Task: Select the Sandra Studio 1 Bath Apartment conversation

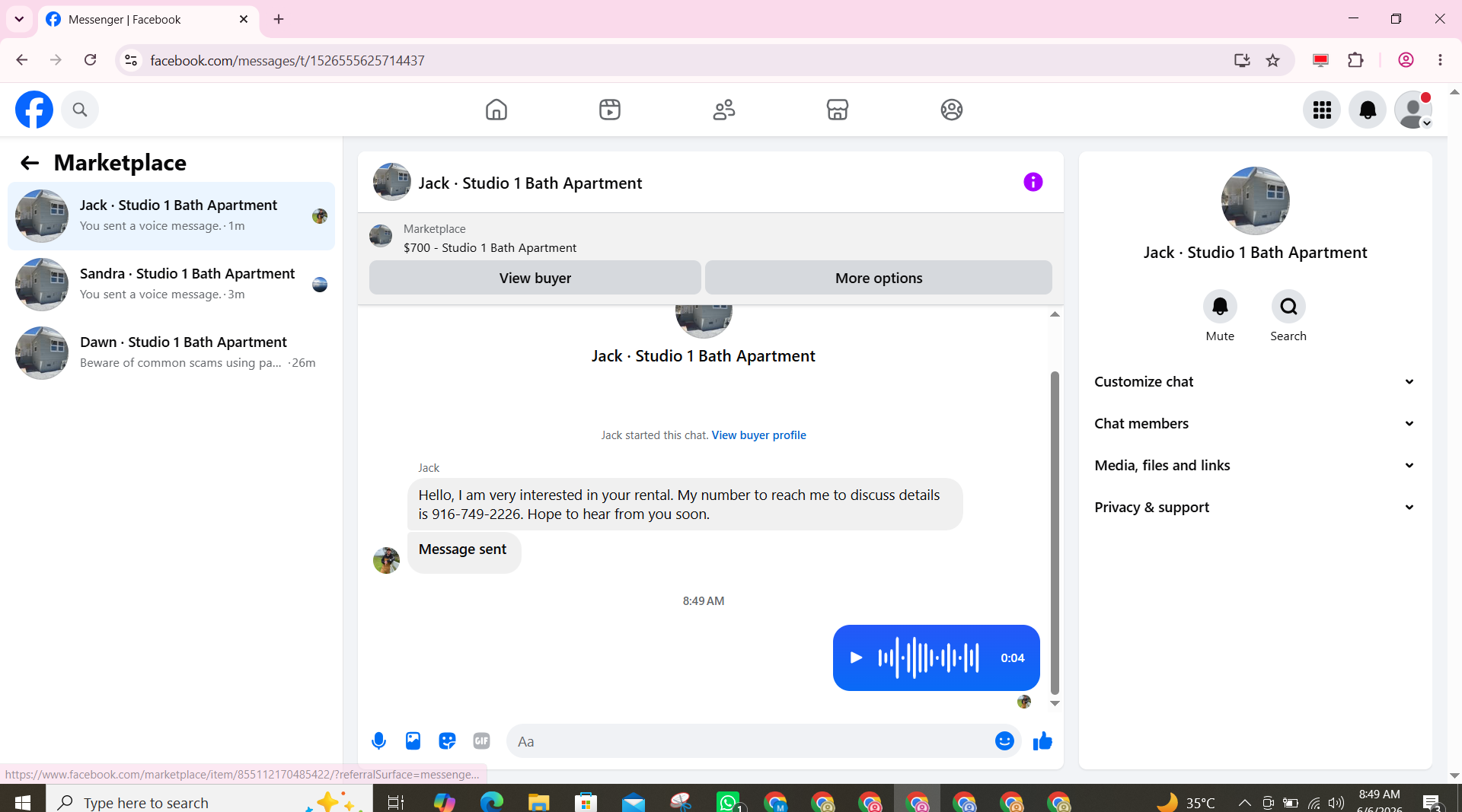Action: tap(171, 285)
